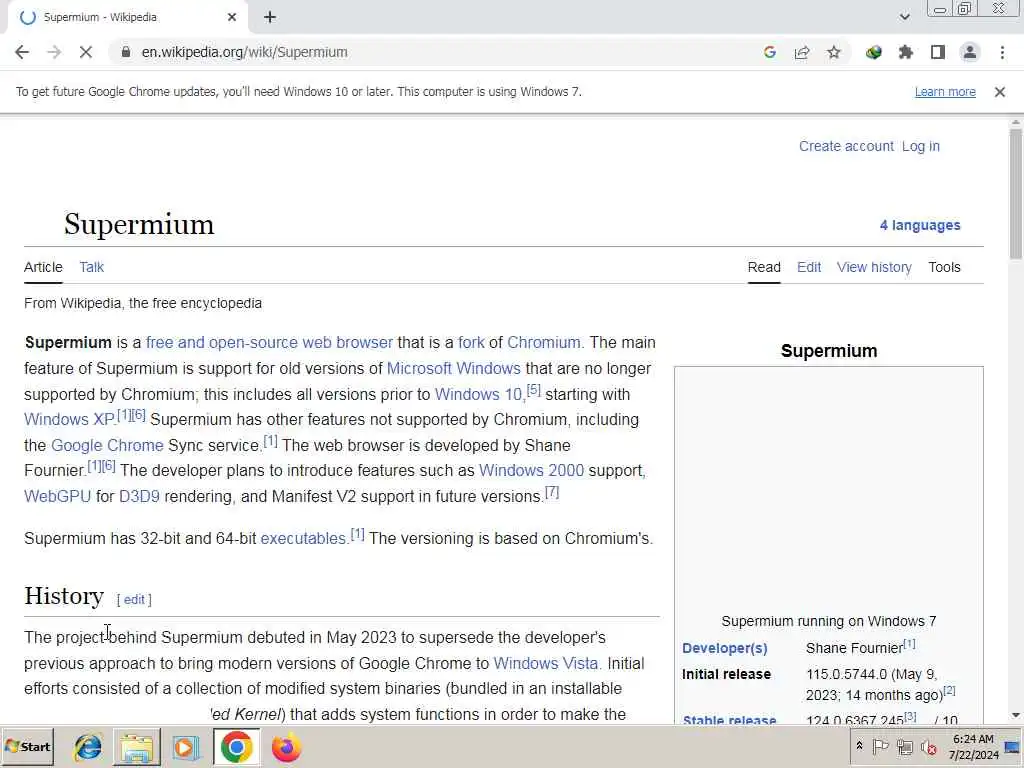The height and width of the screenshot is (768, 1024).
Task: Open the Edit tab
Action: coord(808,267)
